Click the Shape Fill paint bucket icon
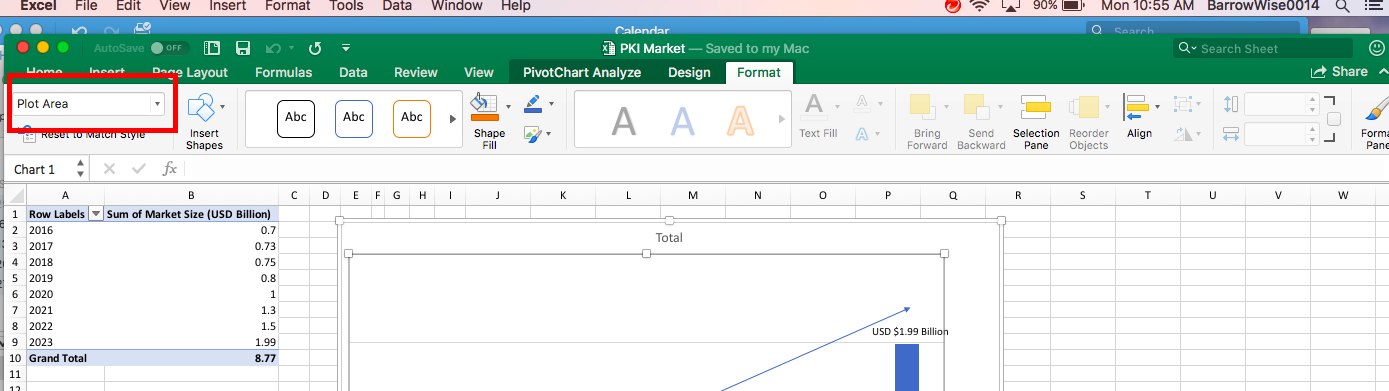This screenshot has width=1389, height=391. (484, 105)
